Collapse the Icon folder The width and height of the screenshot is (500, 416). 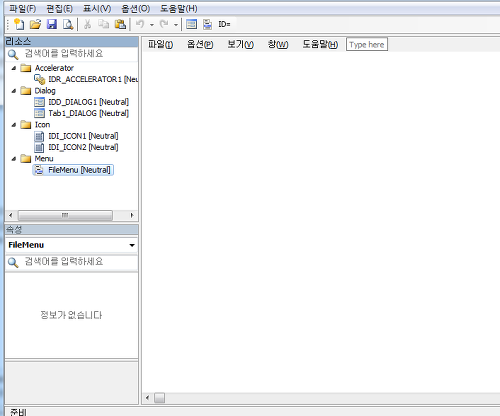[x=14, y=125]
